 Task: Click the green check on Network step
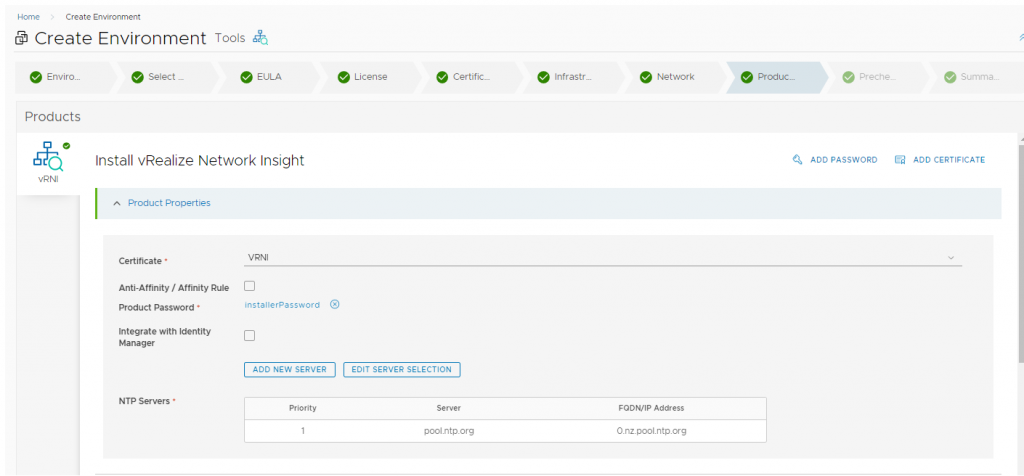point(646,77)
